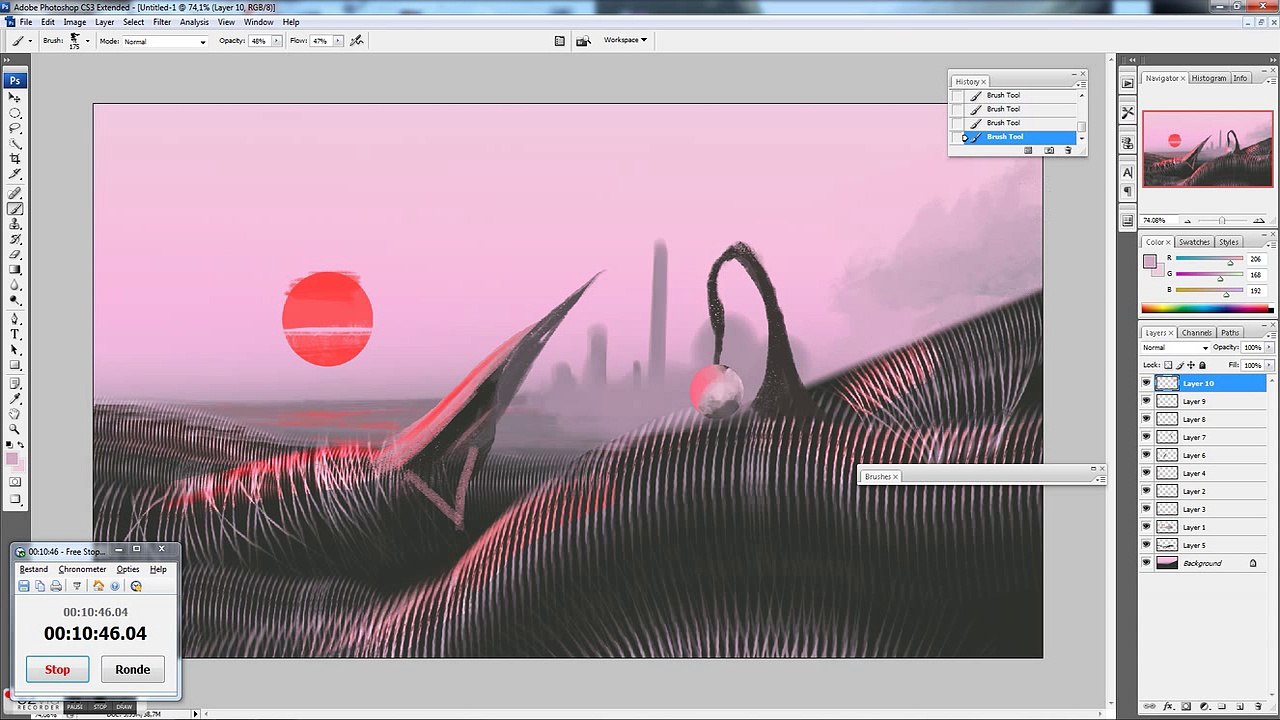Select the Gradient tool
Viewport: 1280px width, 720px height.
click(x=16, y=269)
